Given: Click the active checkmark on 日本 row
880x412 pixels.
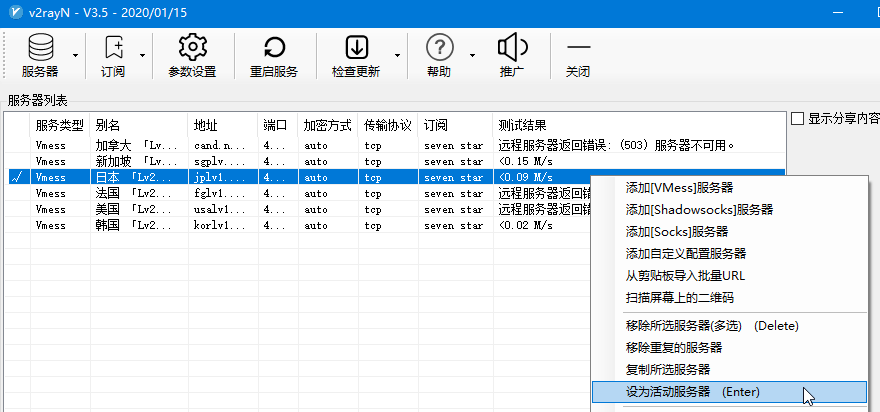Looking at the screenshot, I should point(16,178).
